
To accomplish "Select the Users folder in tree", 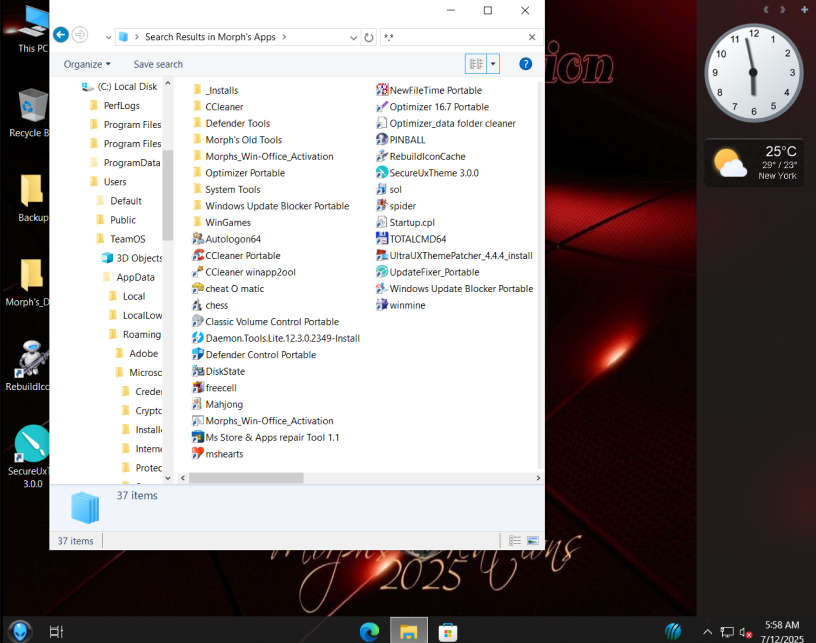I will pyautogui.click(x=108, y=182).
